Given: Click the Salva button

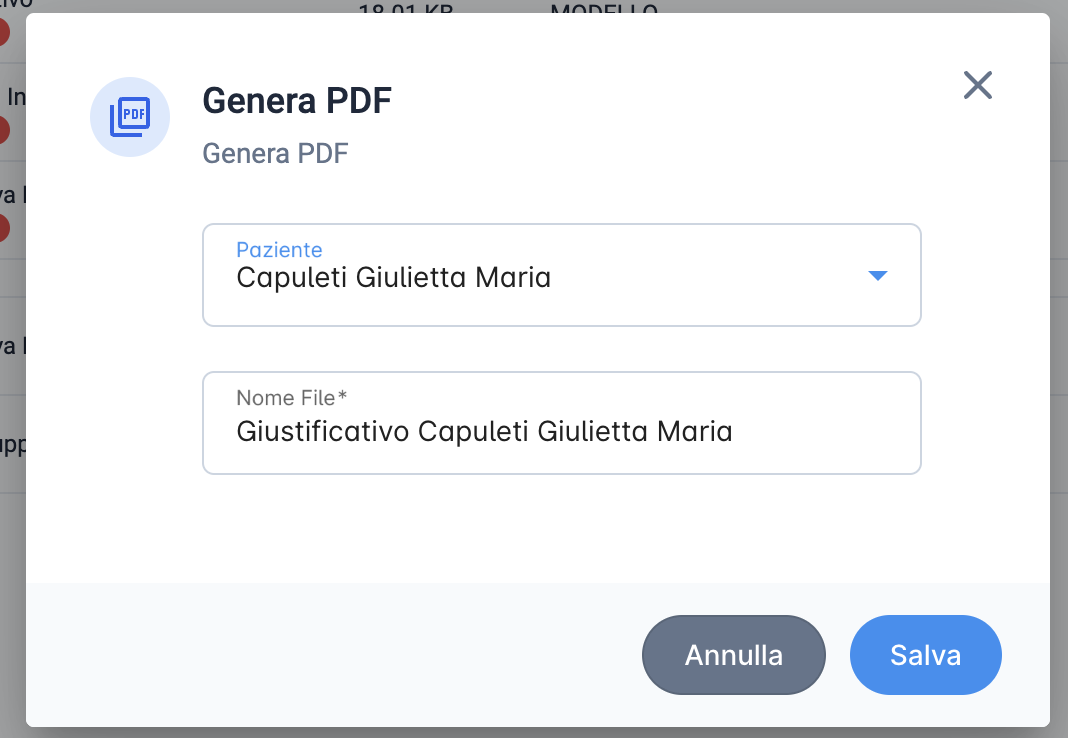Looking at the screenshot, I should click(x=926, y=655).
